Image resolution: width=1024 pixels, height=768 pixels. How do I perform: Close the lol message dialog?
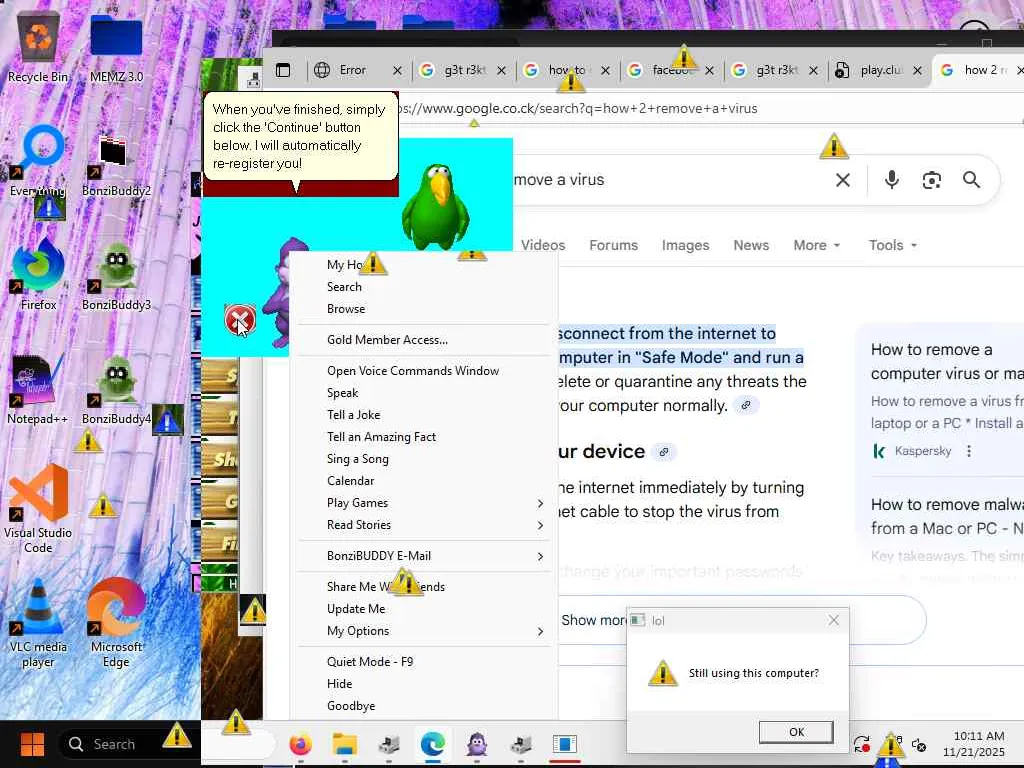[833, 620]
